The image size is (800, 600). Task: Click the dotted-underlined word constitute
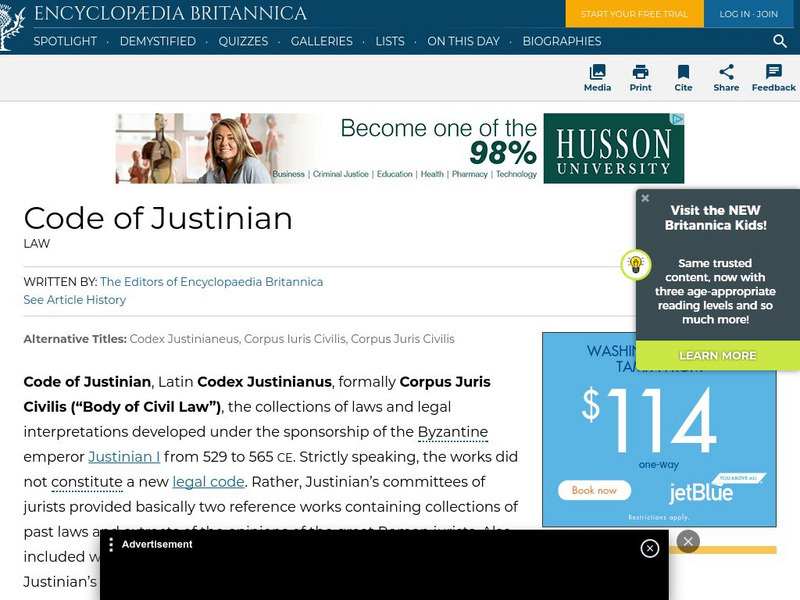[x=87, y=482]
